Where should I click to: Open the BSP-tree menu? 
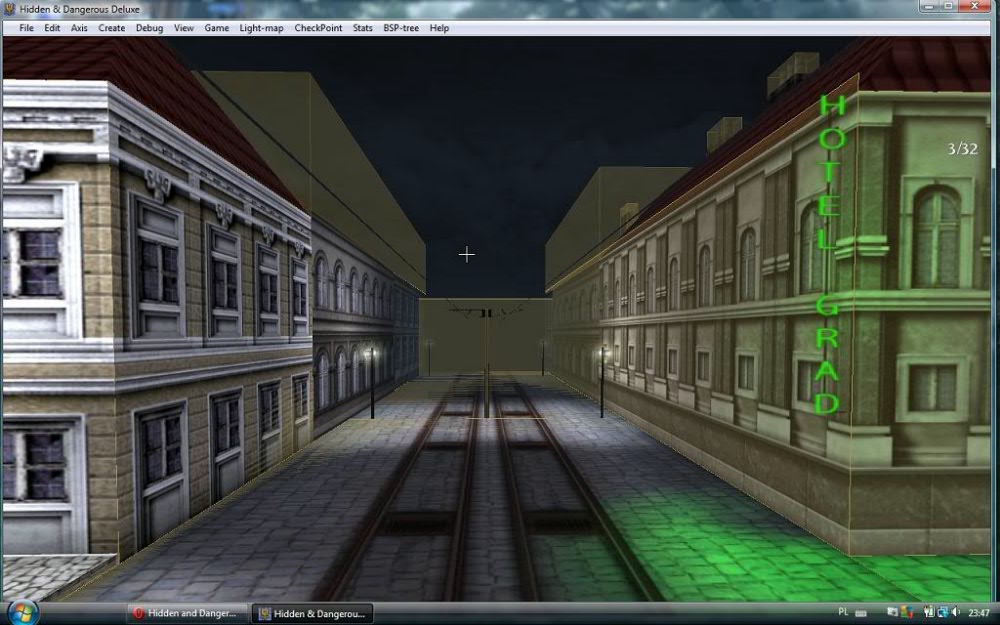401,28
